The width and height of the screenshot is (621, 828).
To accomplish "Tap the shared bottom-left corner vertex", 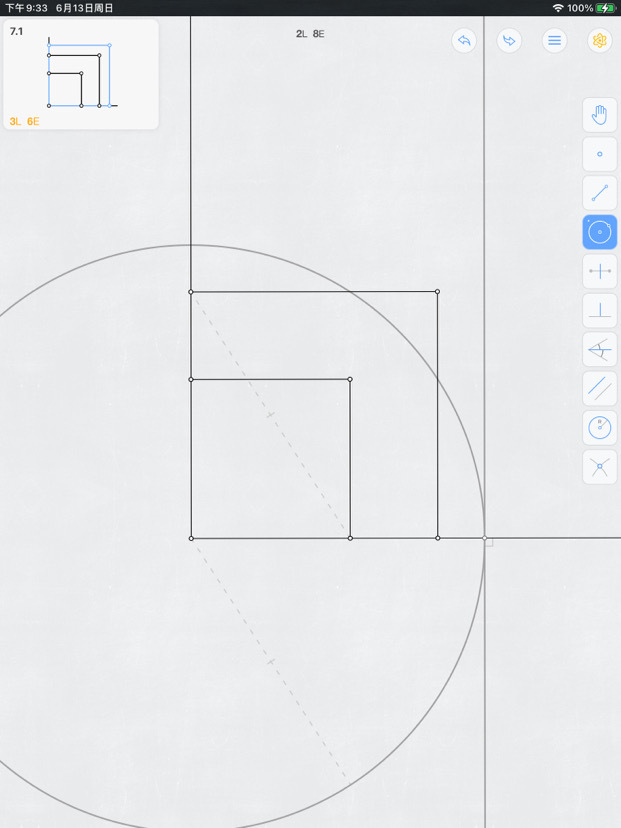I will (191, 538).
